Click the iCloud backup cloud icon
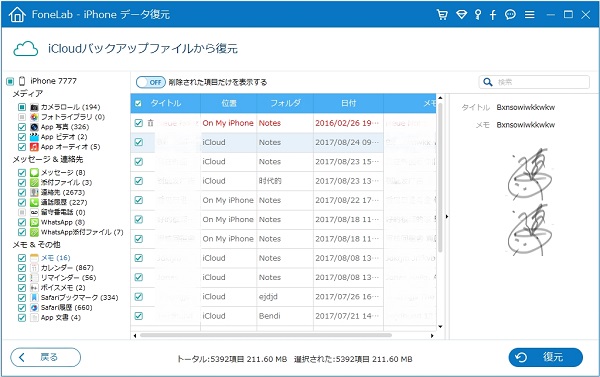This screenshot has width=600, height=377. tap(26, 49)
